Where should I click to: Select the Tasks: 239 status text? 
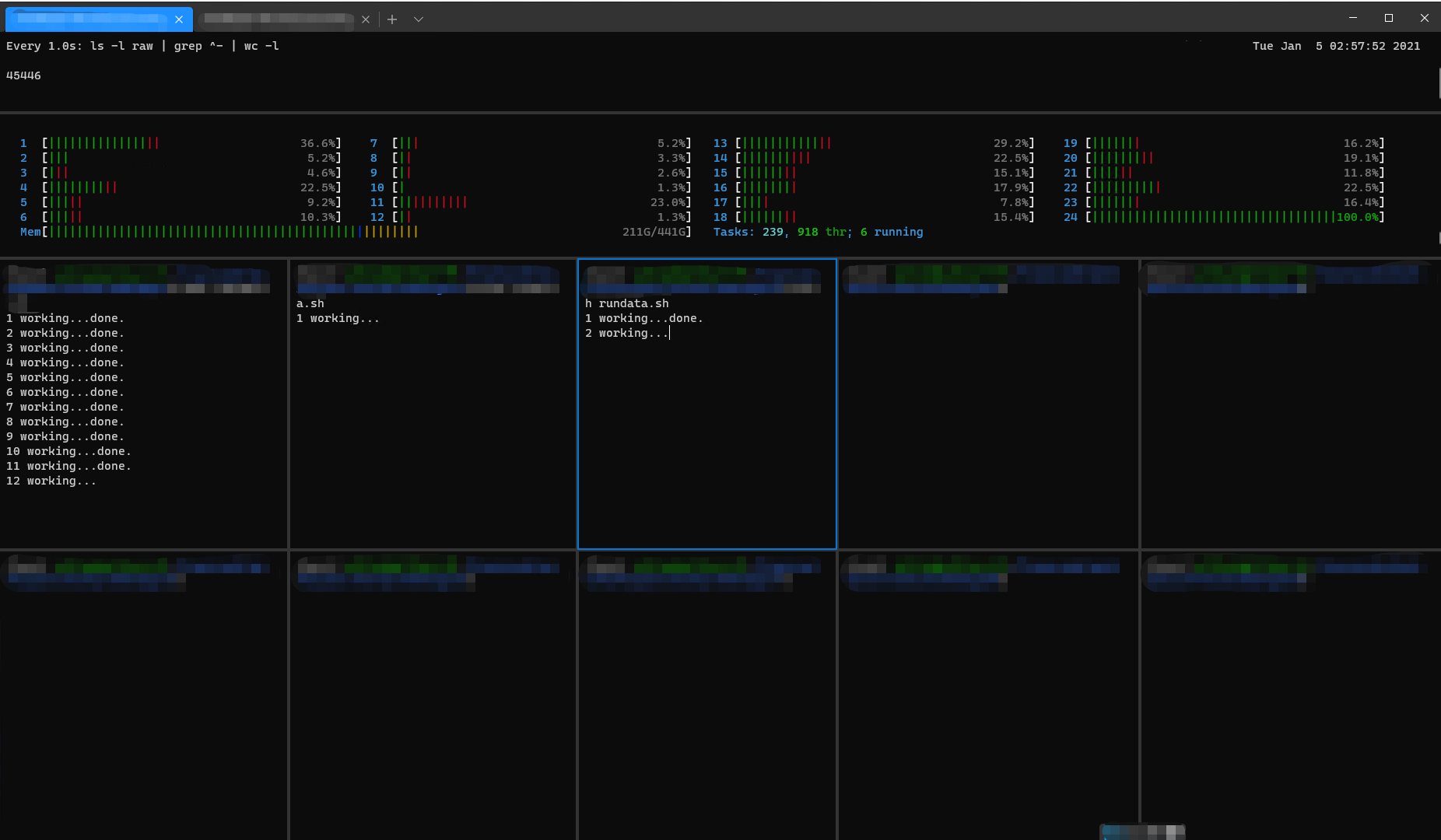click(749, 232)
